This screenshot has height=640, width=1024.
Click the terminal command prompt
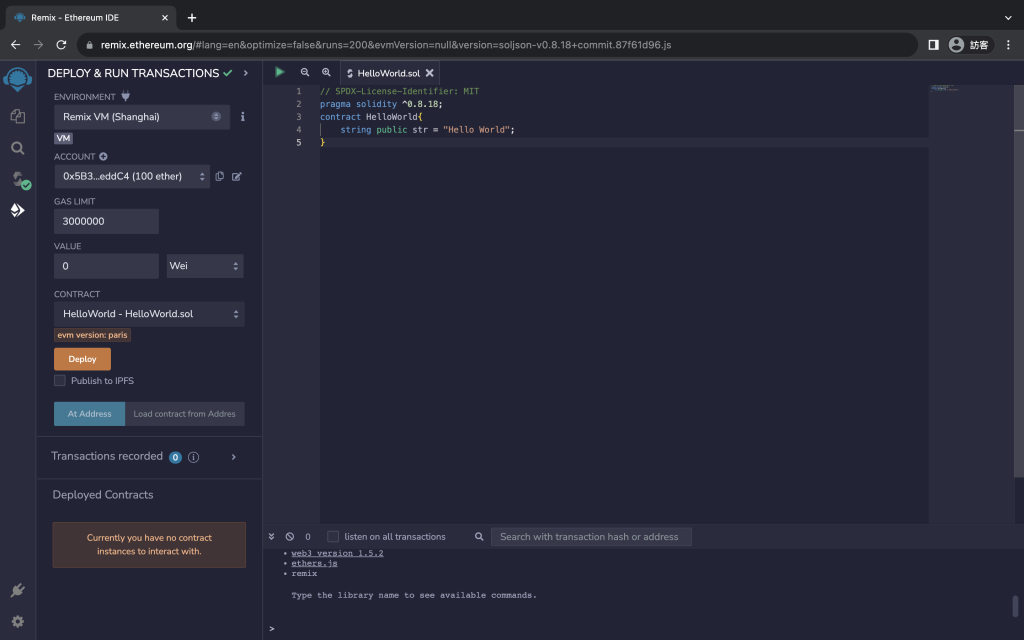coord(272,629)
